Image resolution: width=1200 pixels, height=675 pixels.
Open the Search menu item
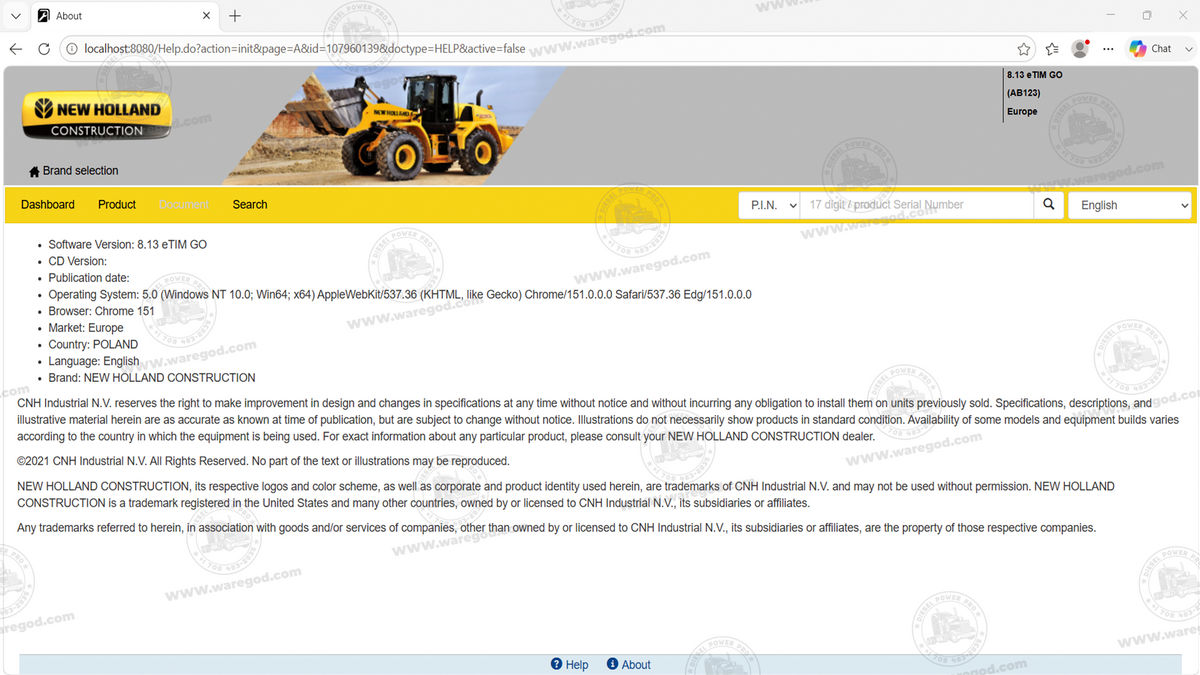pos(250,205)
